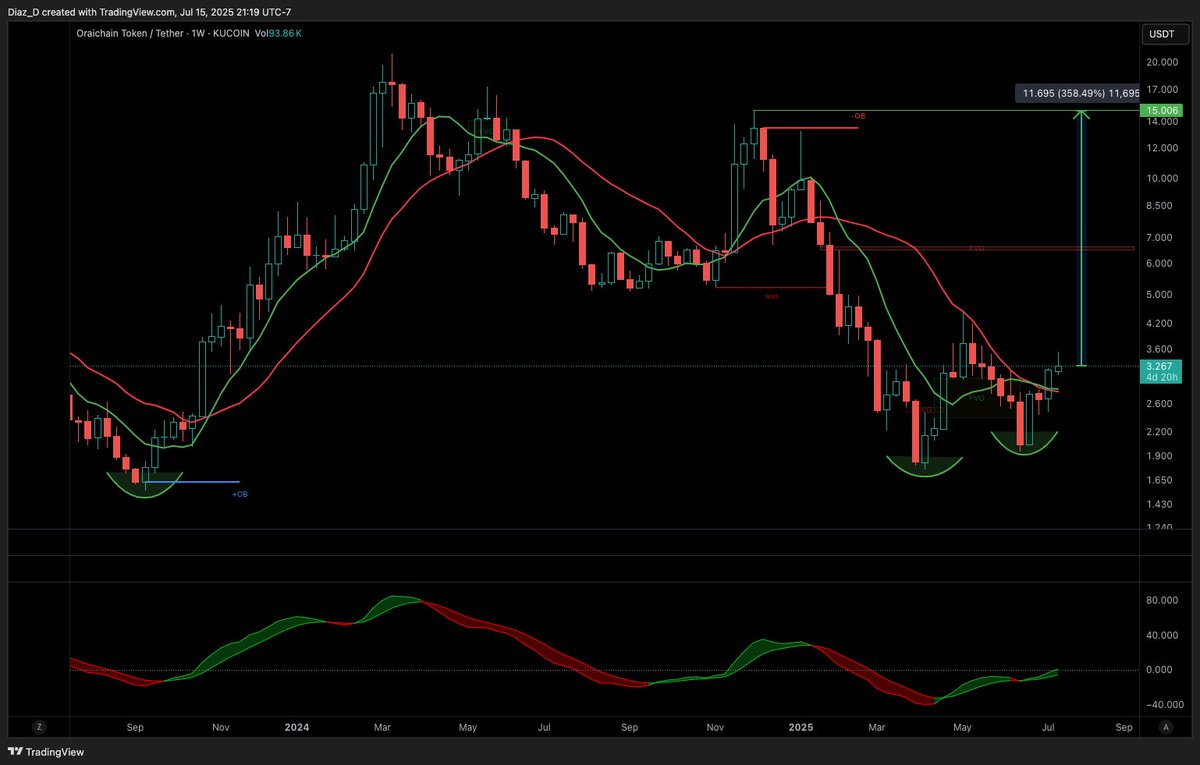Click the green 15.006 target price label
This screenshot has height=765, width=1200.
click(1159, 111)
